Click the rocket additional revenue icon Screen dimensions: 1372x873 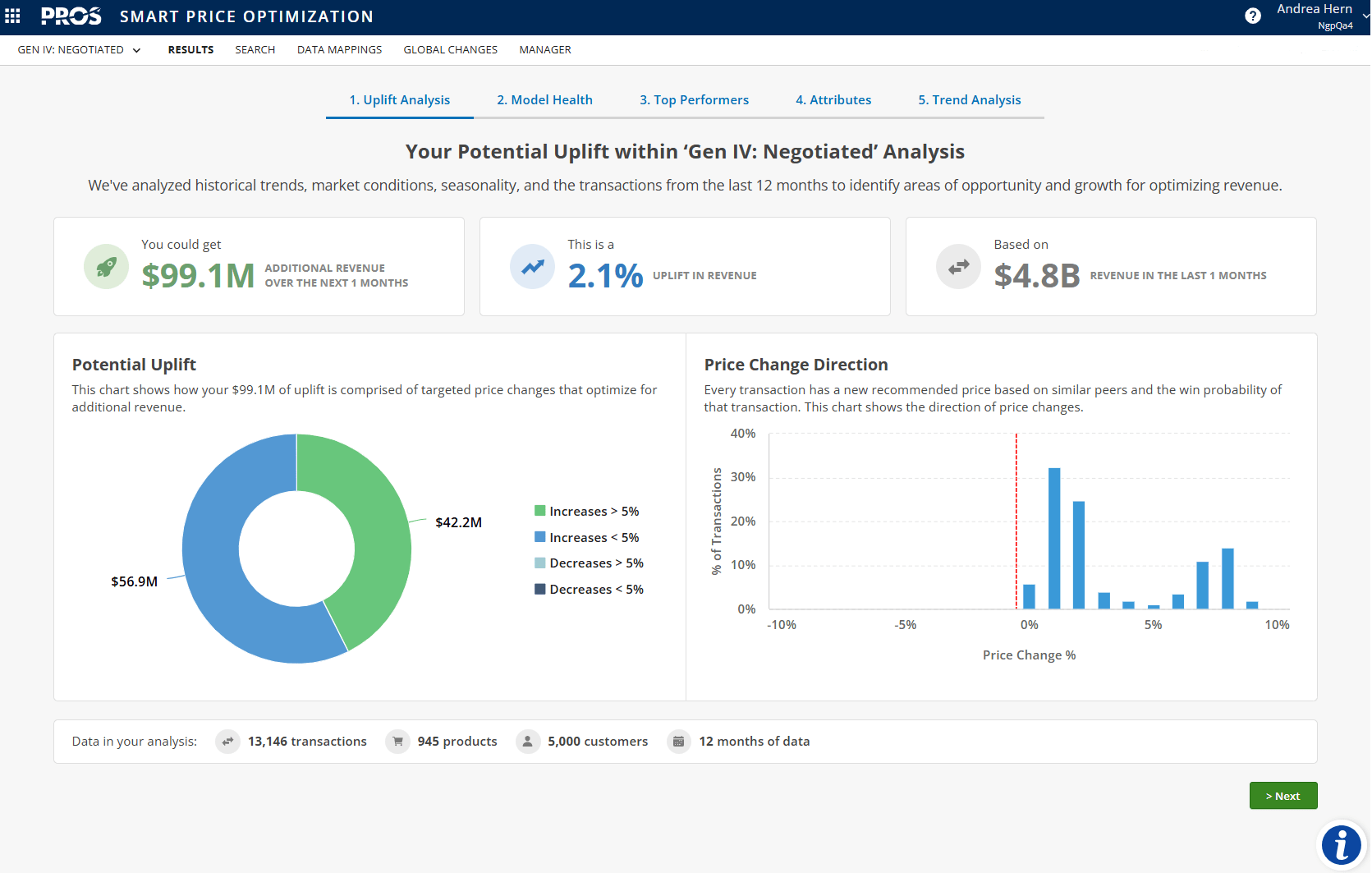pyautogui.click(x=106, y=267)
